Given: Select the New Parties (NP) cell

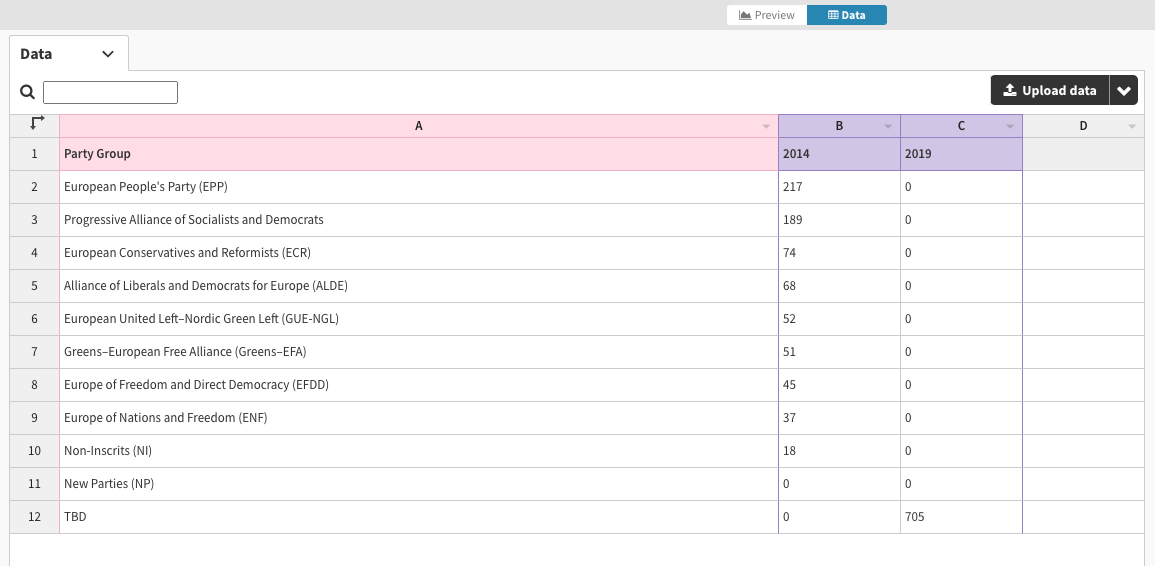Looking at the screenshot, I should pyautogui.click(x=418, y=484).
